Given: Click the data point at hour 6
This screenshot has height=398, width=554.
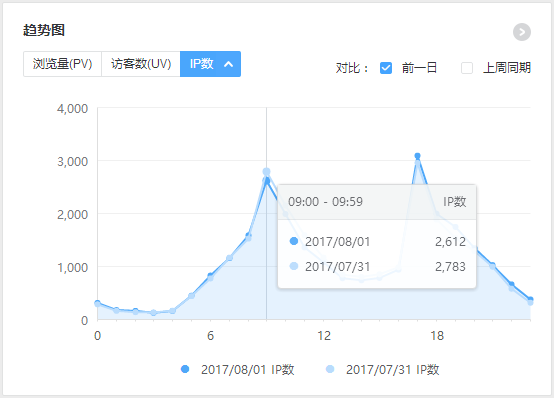Looking at the screenshot, I should click(x=211, y=276).
